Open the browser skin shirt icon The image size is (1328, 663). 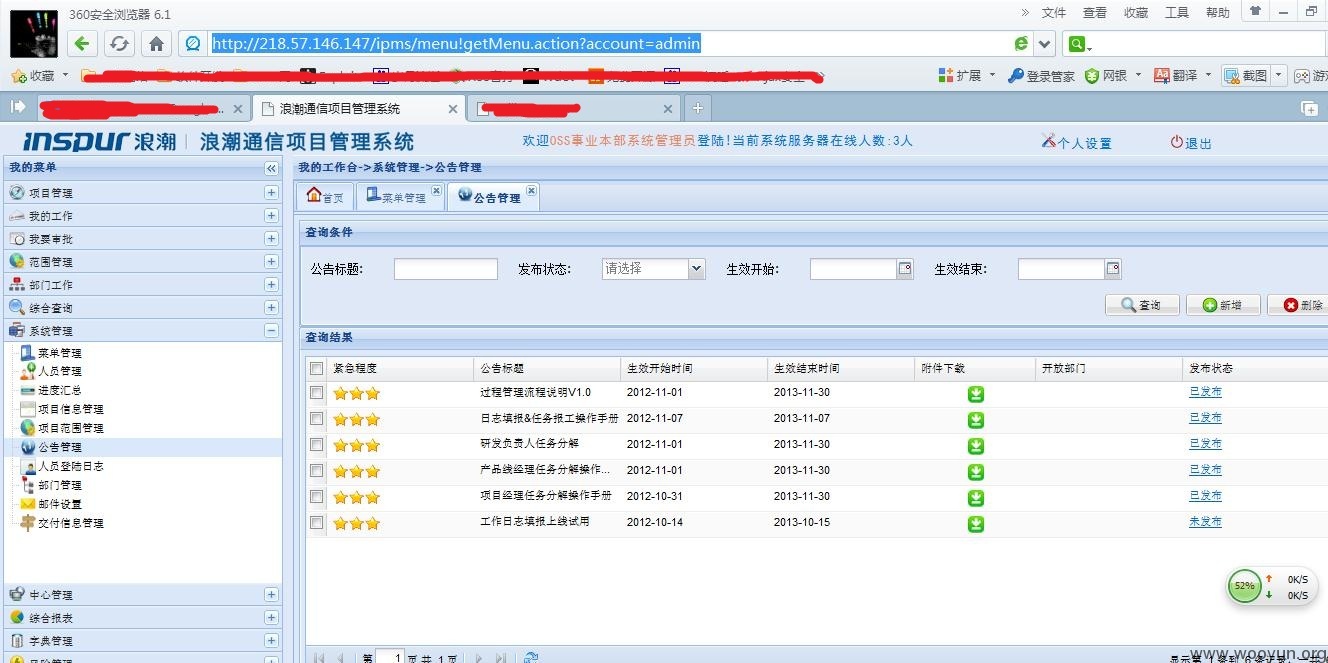point(1254,11)
